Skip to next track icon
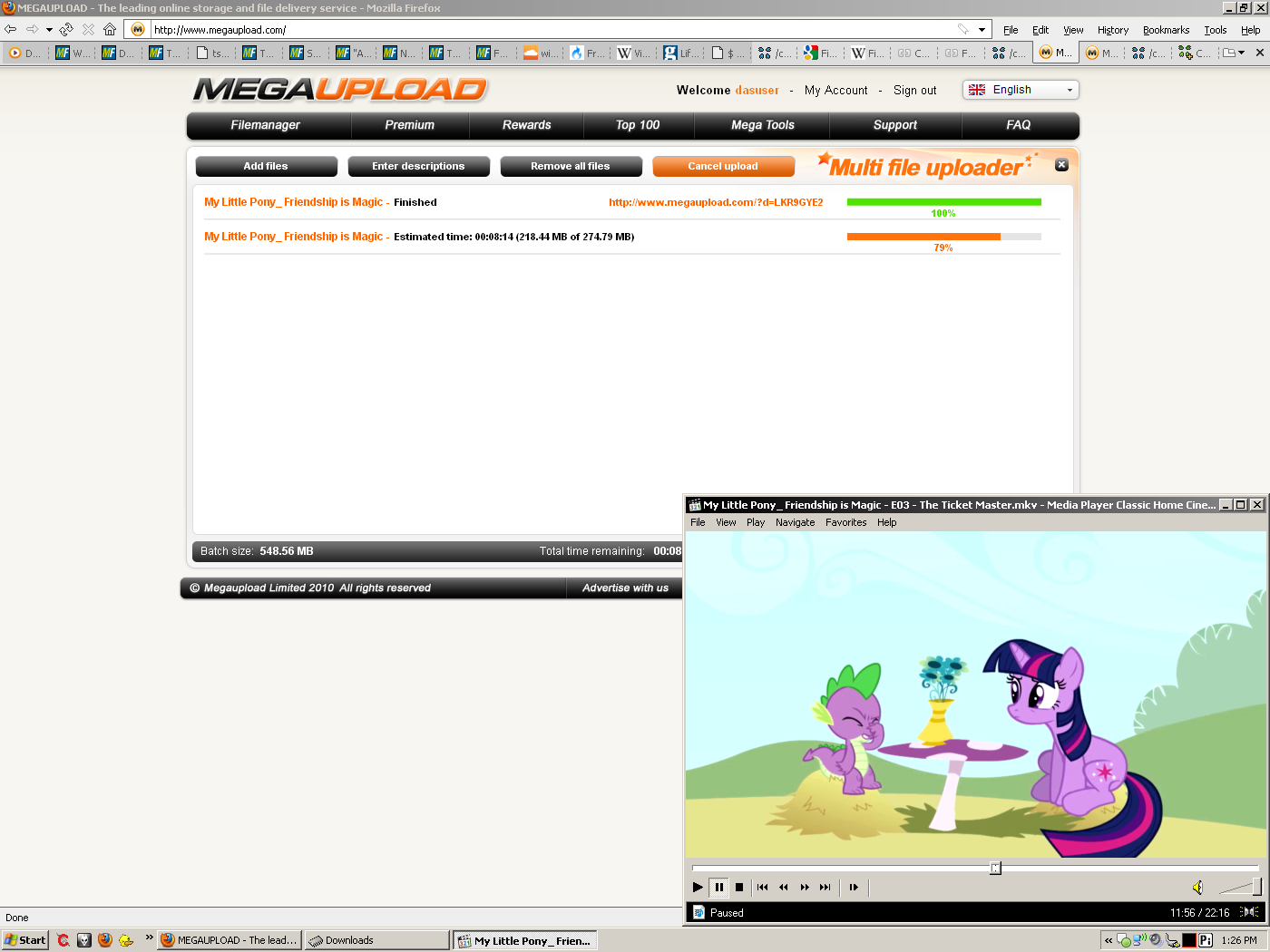1270x952 pixels. [x=825, y=888]
